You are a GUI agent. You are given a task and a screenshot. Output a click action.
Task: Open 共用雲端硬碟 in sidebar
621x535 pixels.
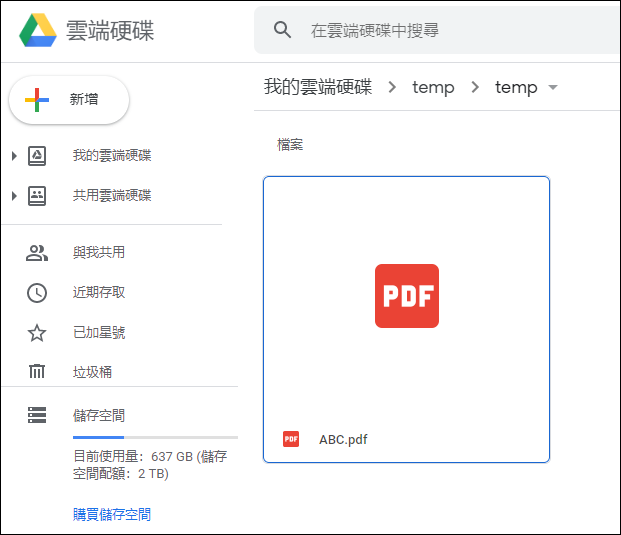[112, 196]
